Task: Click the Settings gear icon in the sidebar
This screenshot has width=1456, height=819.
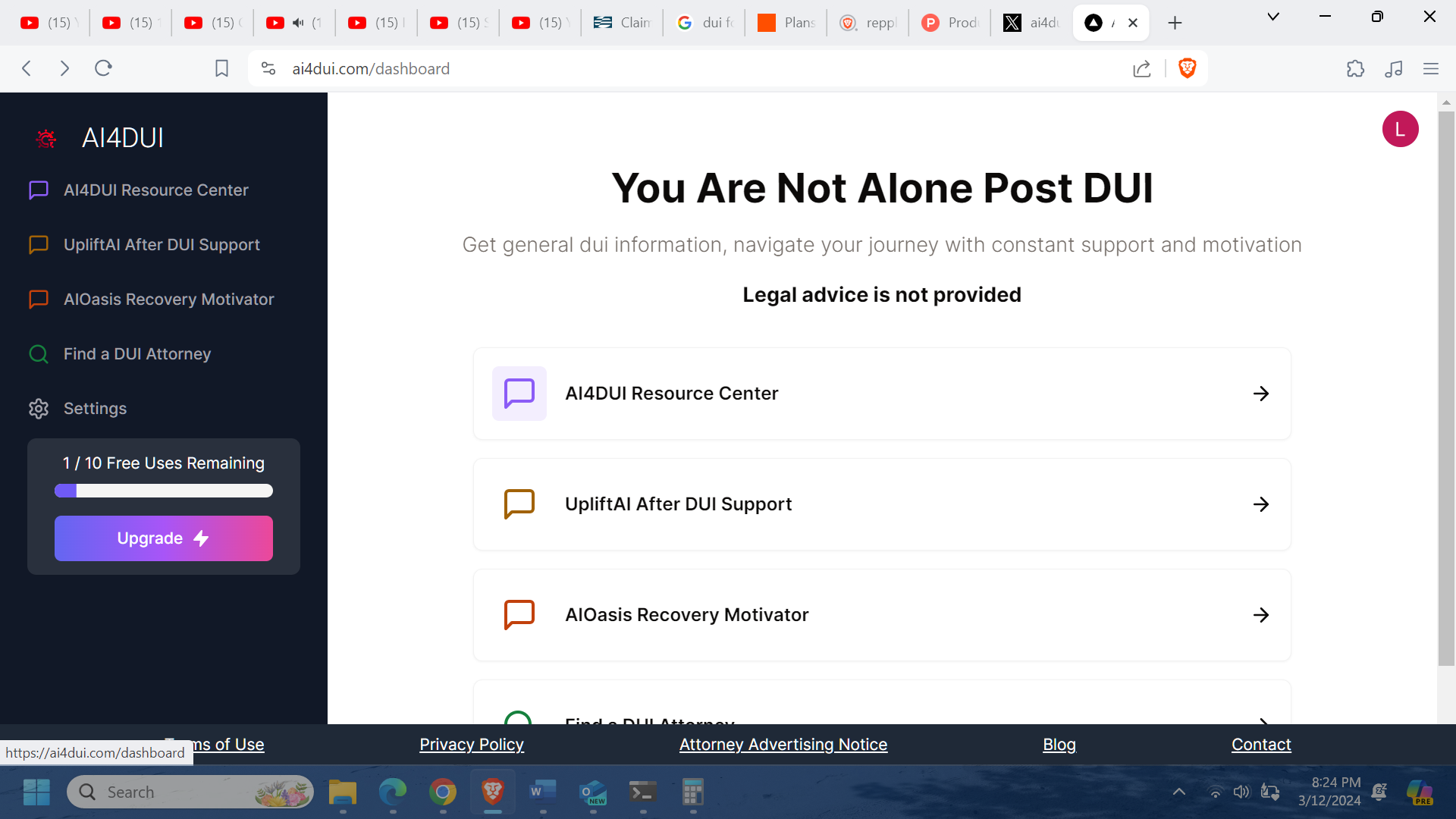Action: point(39,409)
